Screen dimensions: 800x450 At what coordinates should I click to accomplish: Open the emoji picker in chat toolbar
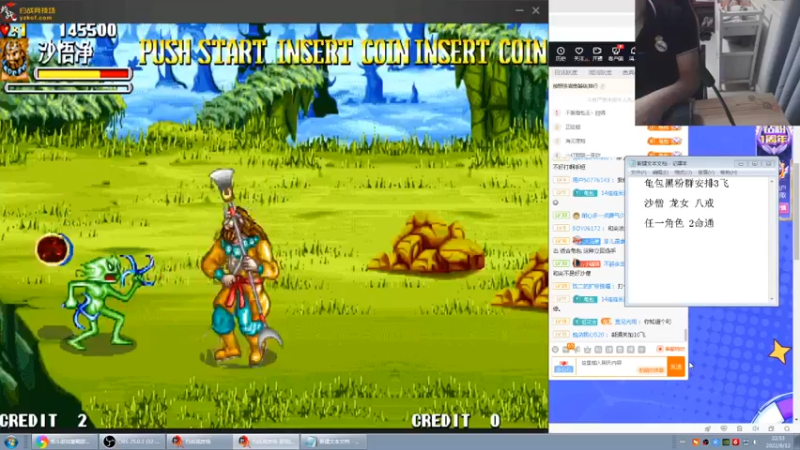click(x=556, y=349)
